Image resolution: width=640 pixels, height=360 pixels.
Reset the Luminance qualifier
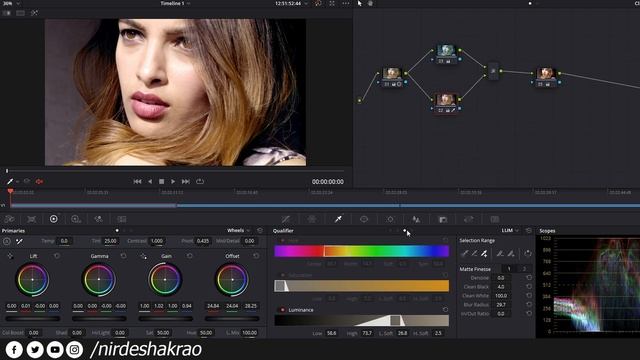point(445,310)
